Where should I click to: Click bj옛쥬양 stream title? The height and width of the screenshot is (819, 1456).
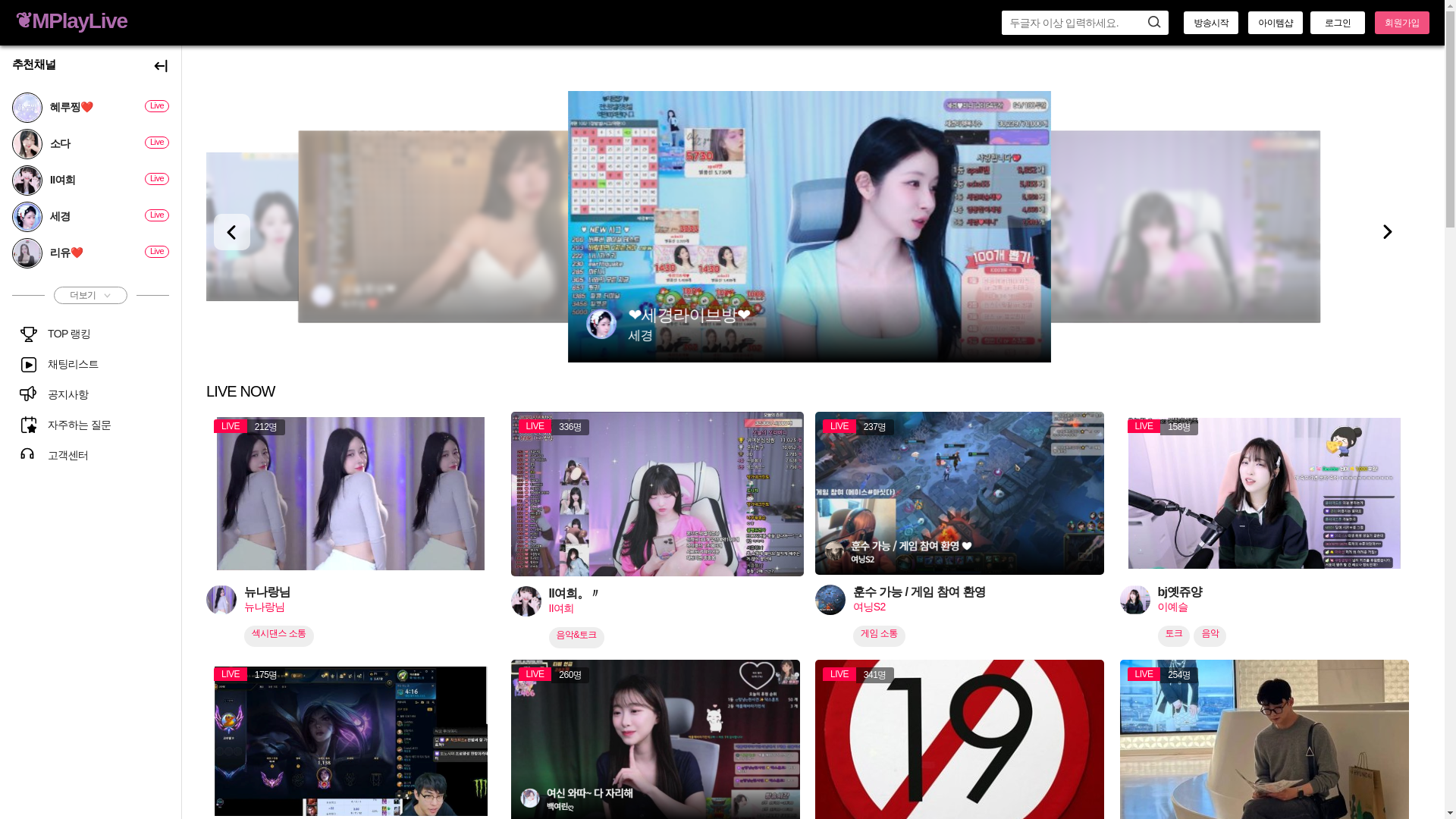(x=1180, y=592)
